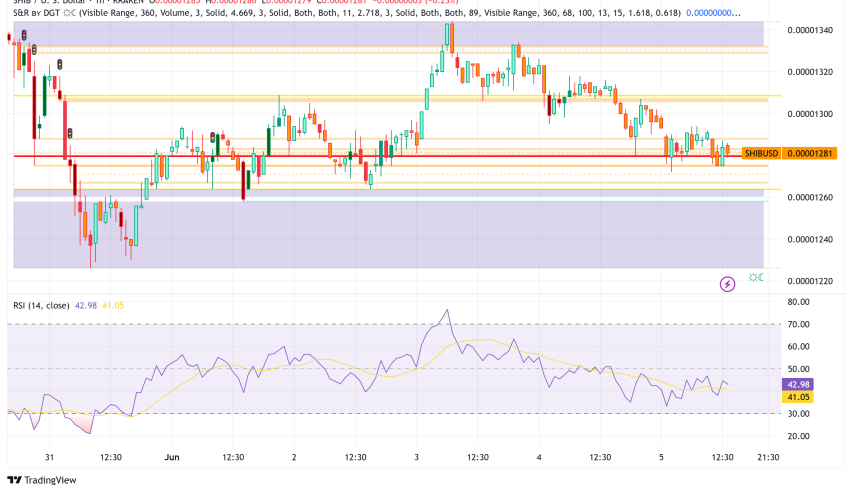Click the 0.00001260 price axis label

click(x=810, y=197)
